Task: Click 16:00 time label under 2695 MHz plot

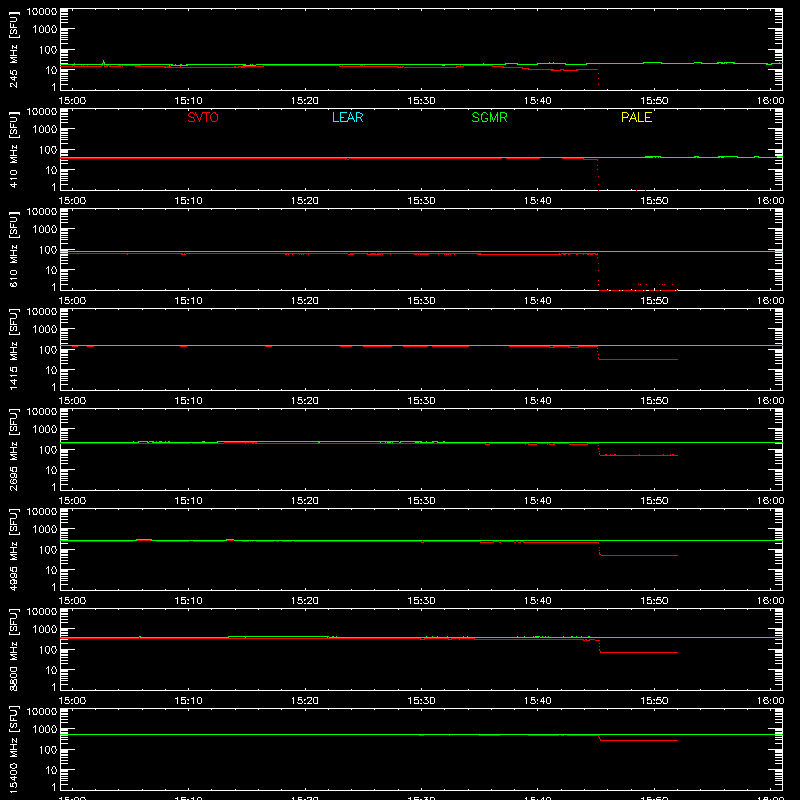Action: (x=770, y=501)
